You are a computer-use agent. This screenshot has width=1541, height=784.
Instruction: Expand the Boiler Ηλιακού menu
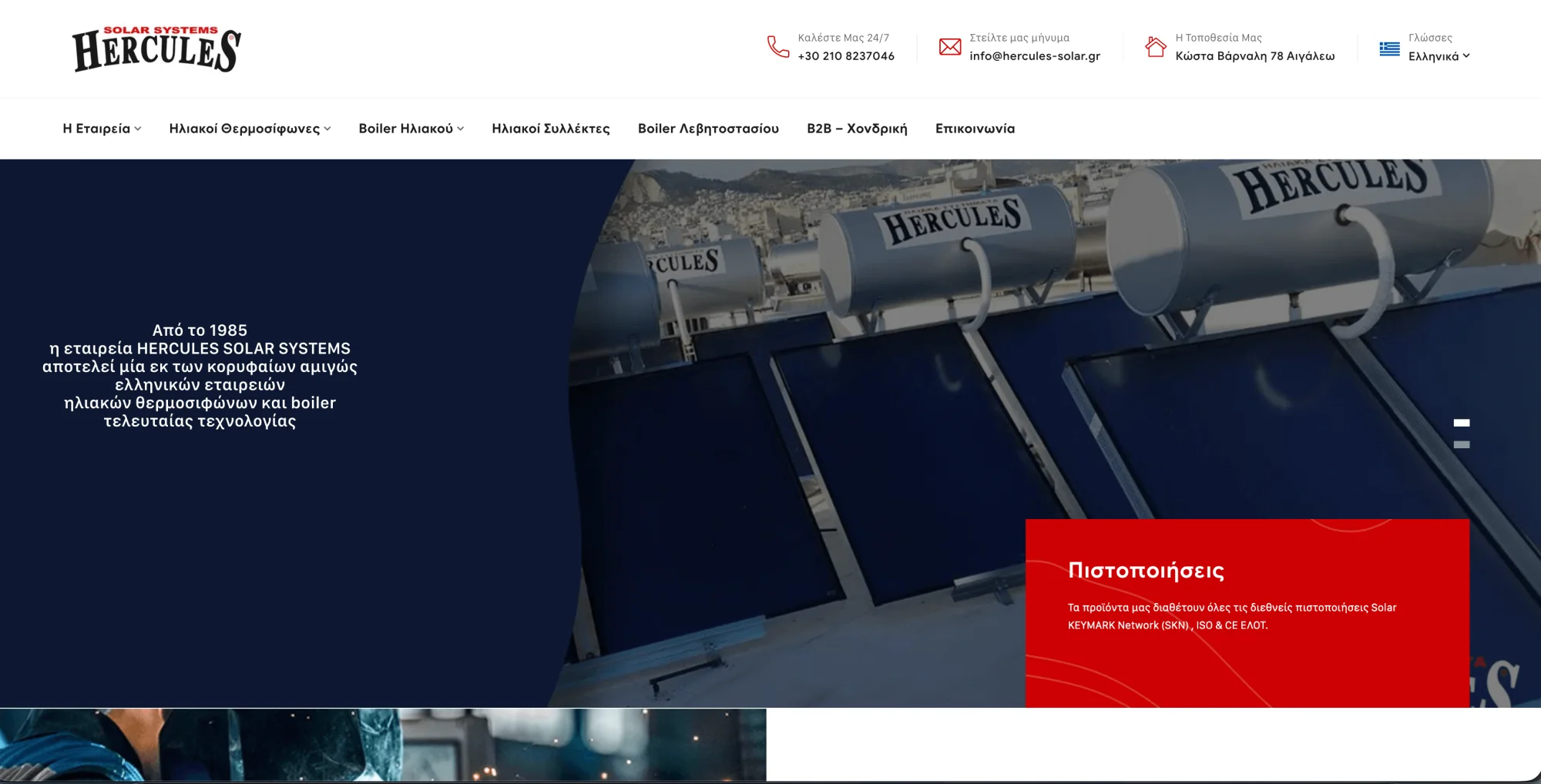point(411,129)
